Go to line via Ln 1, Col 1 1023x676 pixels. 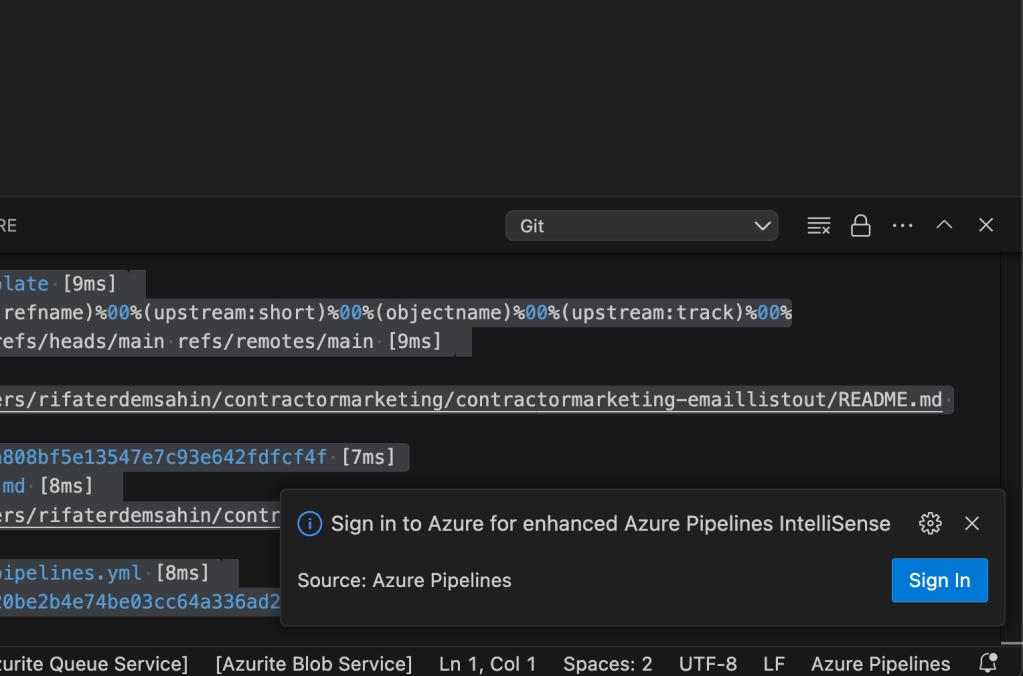tap(487, 664)
